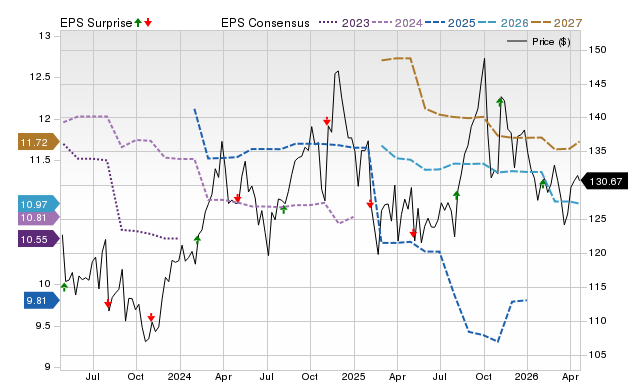Click the 140 label on the price axis

[x=597, y=117]
